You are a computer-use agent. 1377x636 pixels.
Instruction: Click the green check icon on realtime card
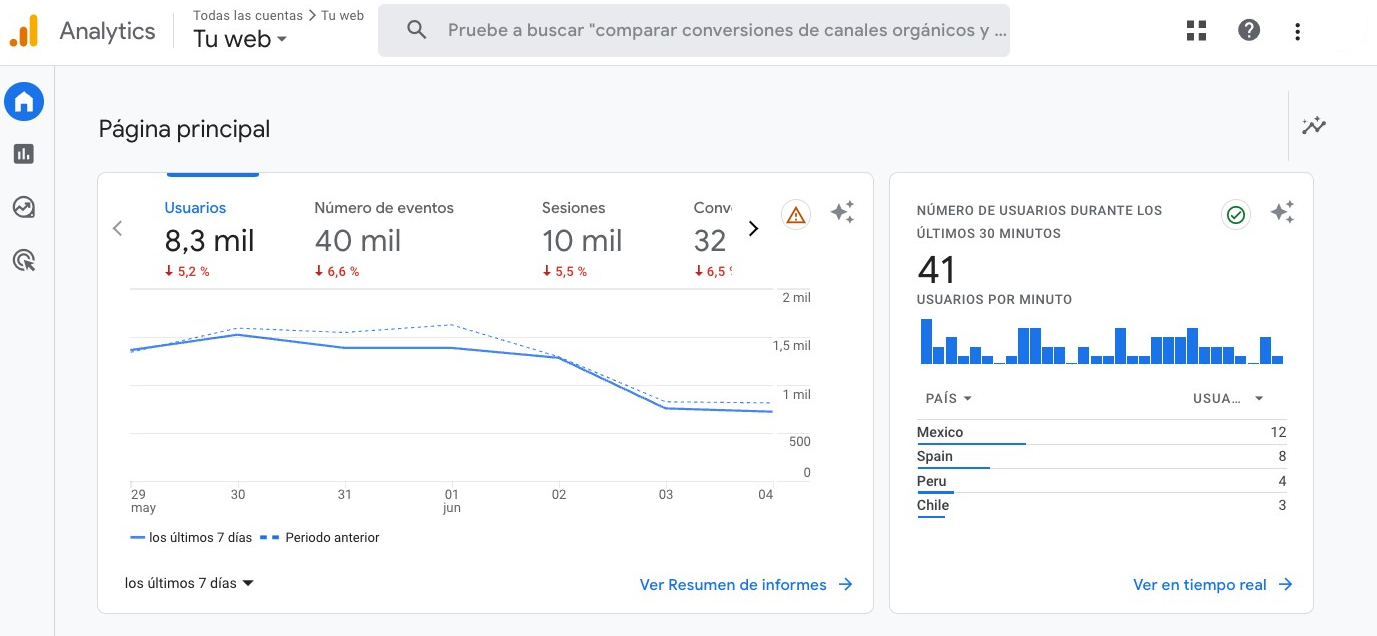(x=1235, y=214)
